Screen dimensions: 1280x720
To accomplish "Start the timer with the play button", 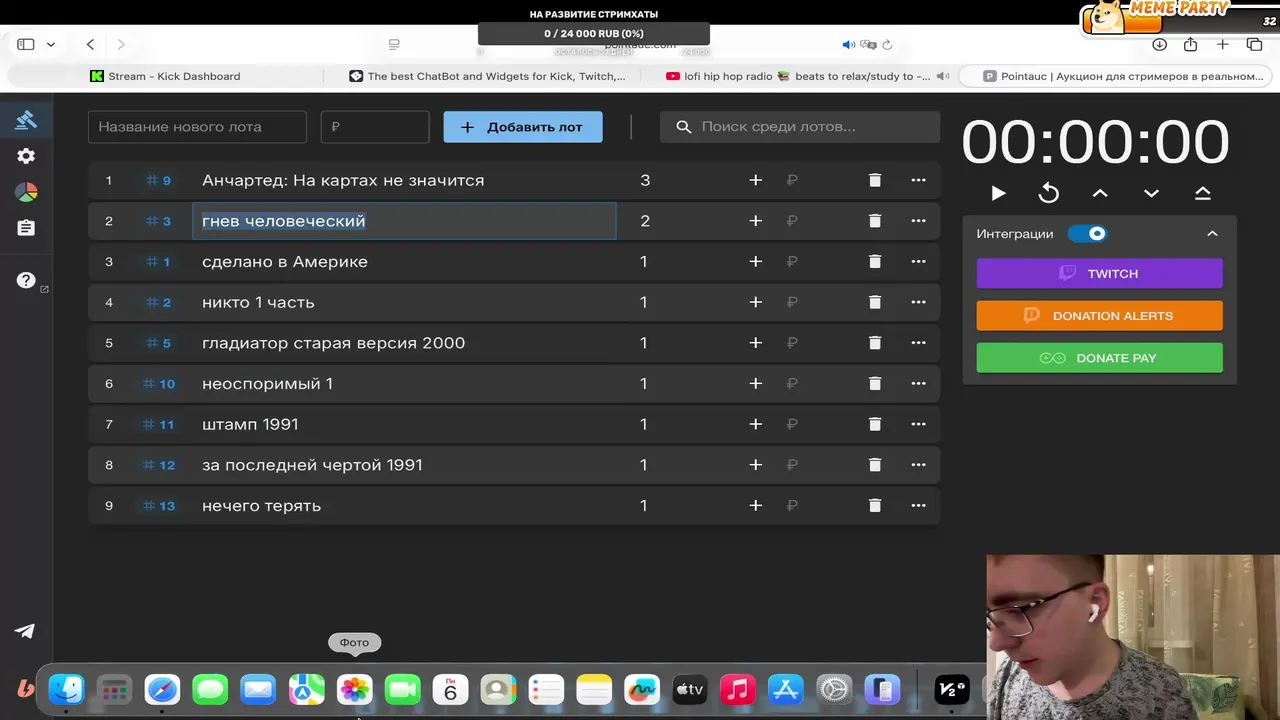I will pyautogui.click(x=998, y=193).
